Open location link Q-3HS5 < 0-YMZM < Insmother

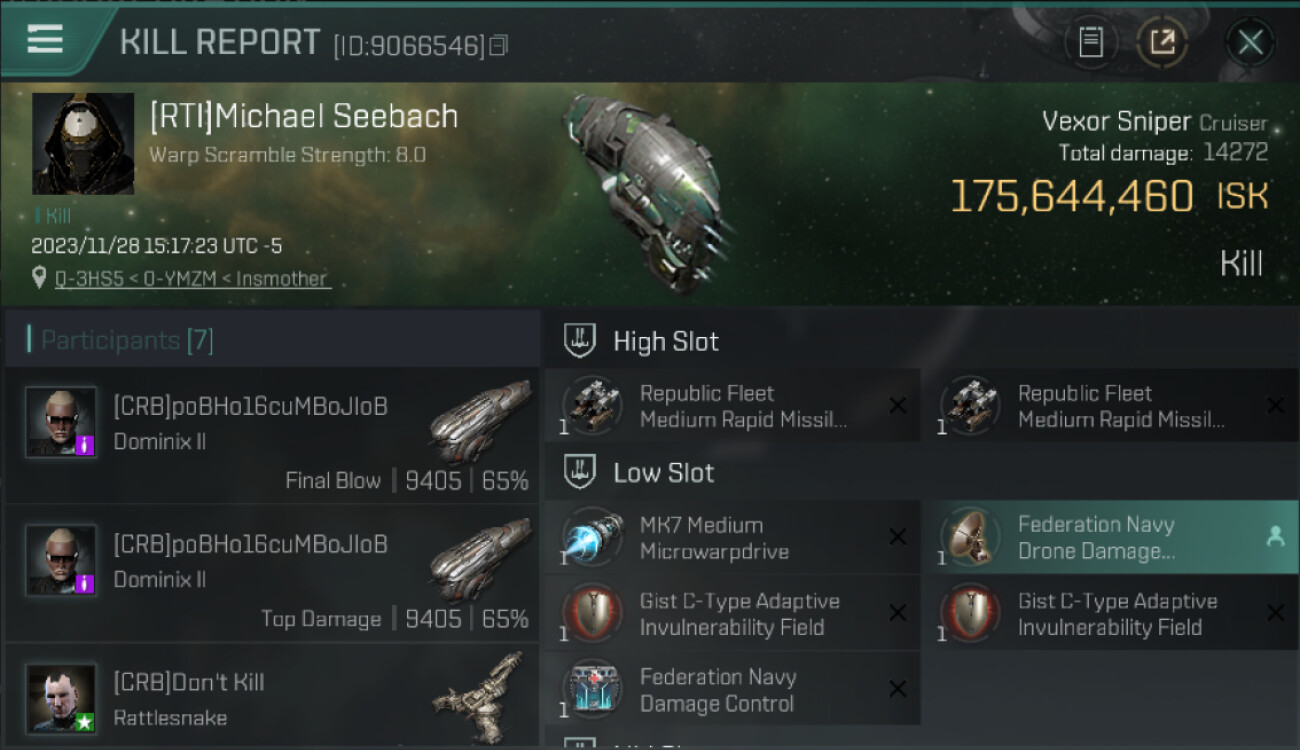tap(192, 279)
